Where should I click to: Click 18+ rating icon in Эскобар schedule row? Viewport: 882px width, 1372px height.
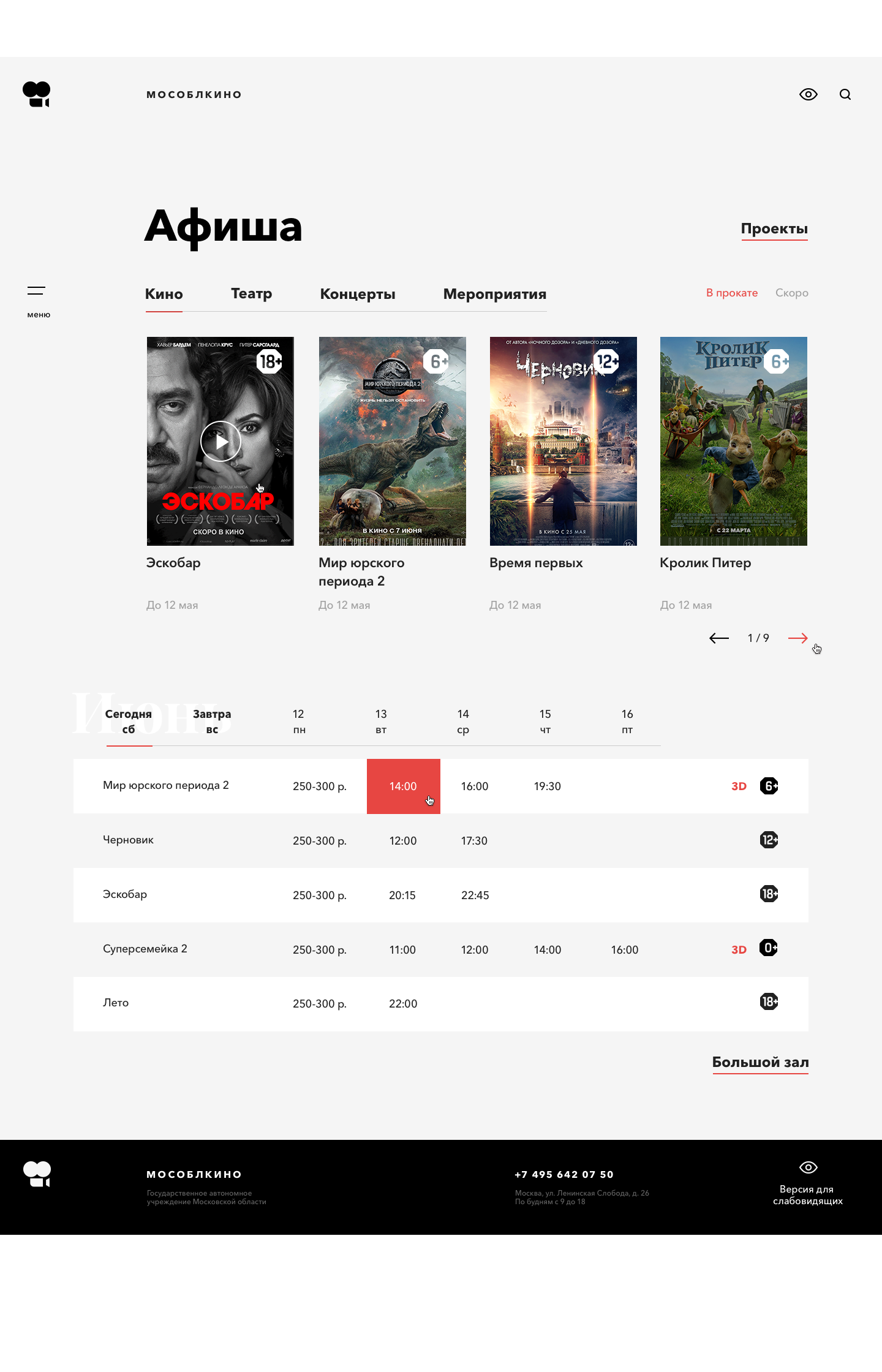click(769, 894)
